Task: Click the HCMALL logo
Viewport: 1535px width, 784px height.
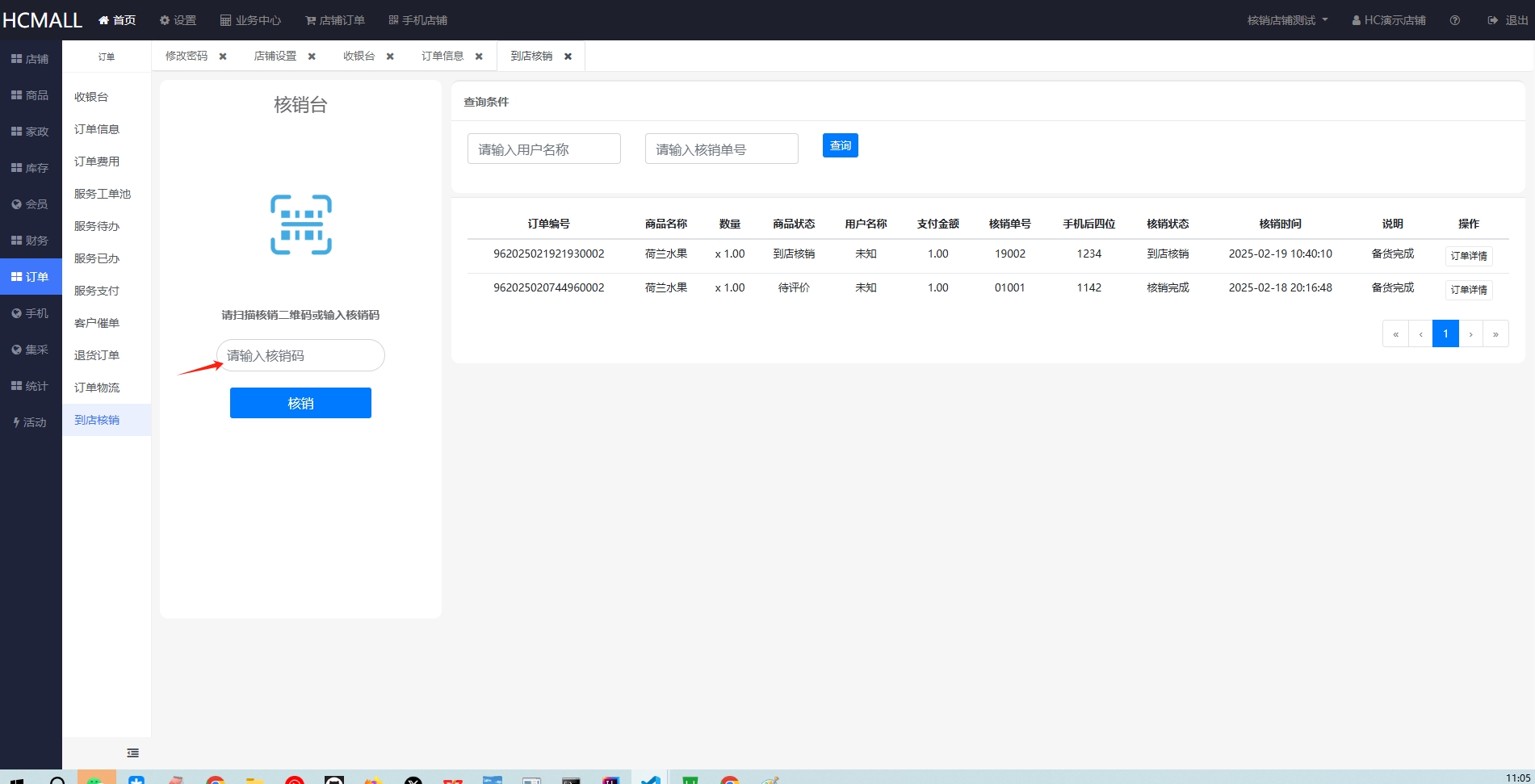Action: tap(42, 19)
